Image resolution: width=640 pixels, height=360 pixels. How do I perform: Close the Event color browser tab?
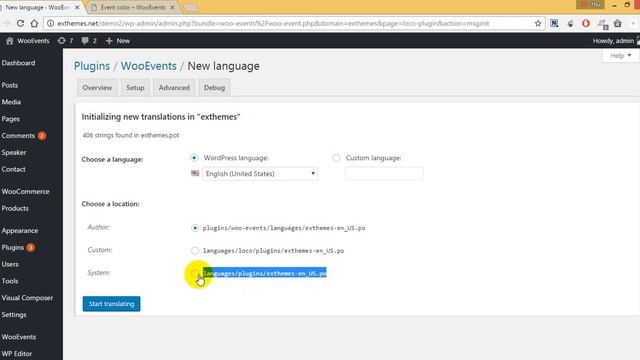coord(172,7)
